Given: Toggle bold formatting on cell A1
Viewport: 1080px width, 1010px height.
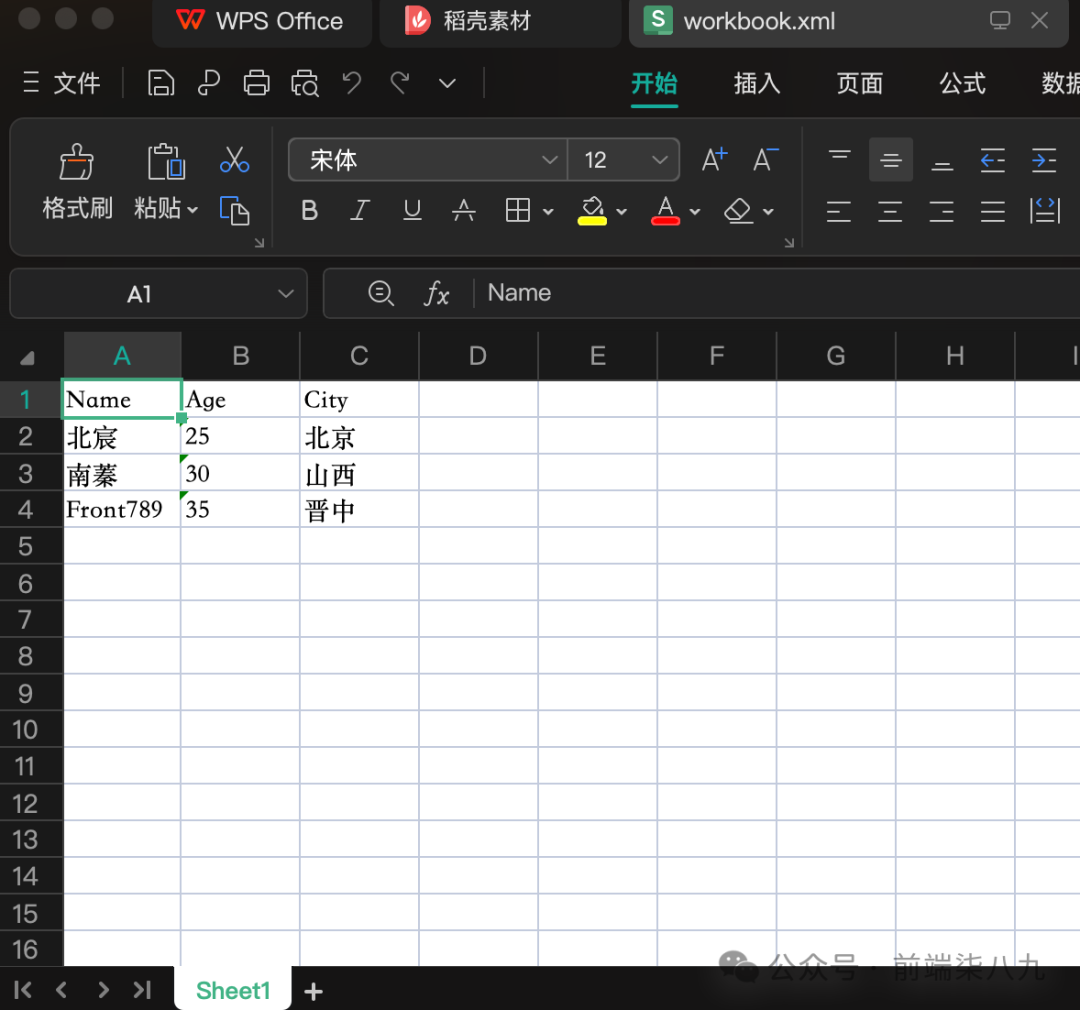Looking at the screenshot, I should [309, 210].
